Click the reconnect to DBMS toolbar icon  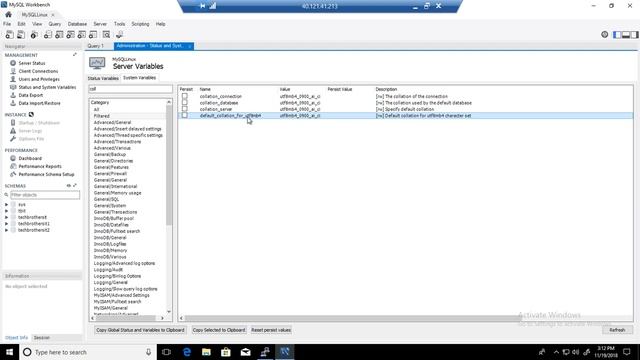120,35
